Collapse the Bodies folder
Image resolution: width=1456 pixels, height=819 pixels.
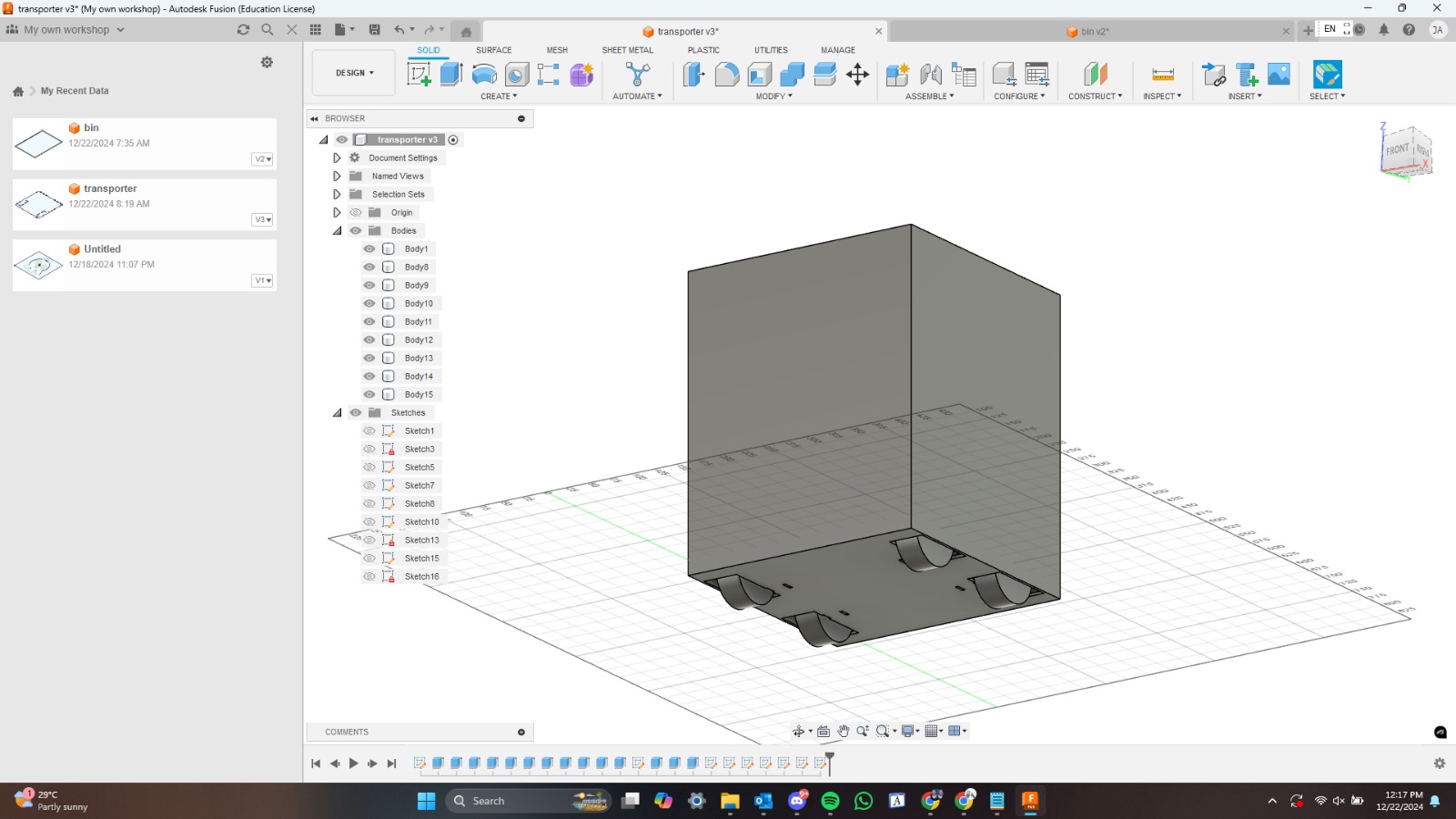tap(337, 230)
